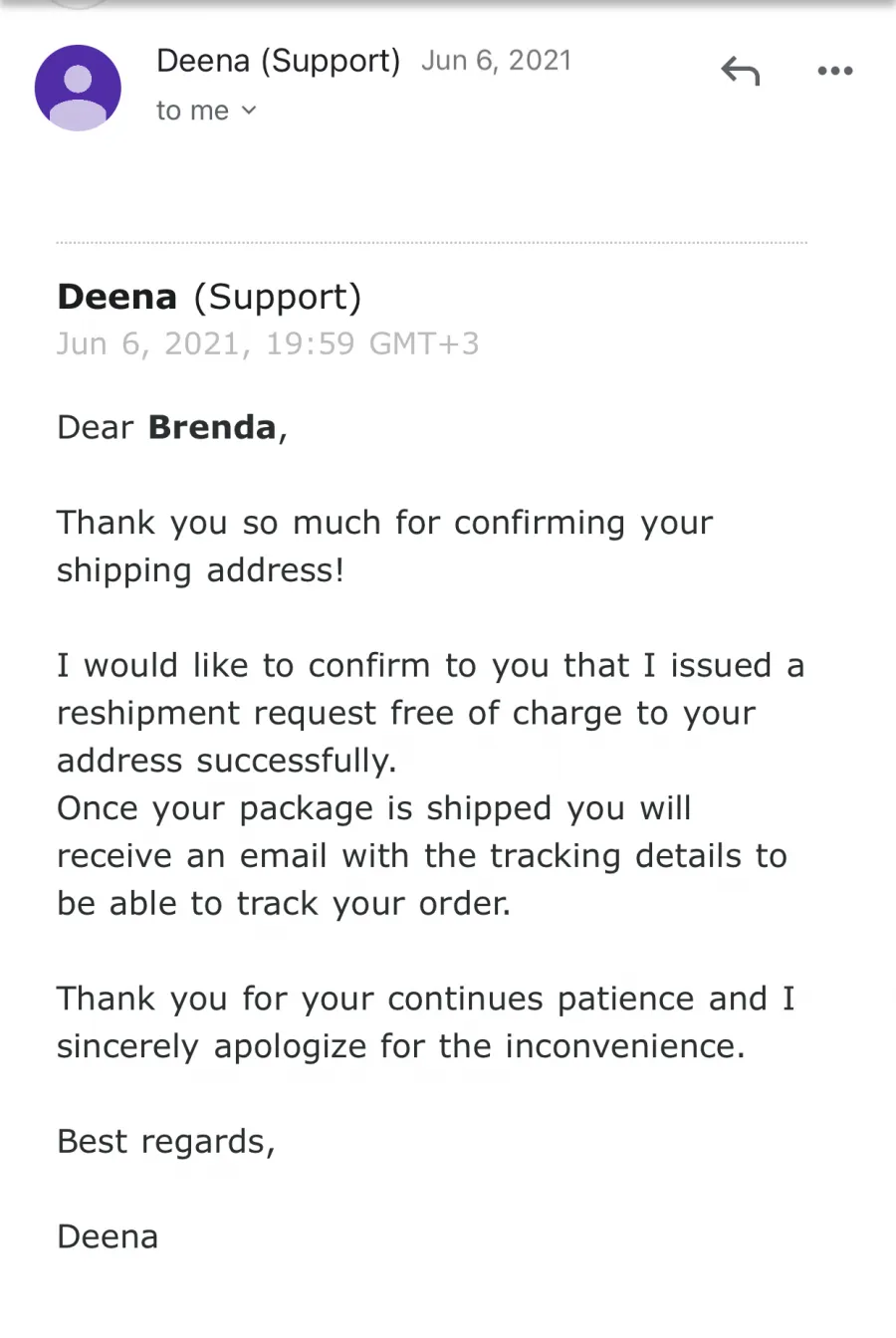896x1338 pixels.
Task: Click bold "Deena" heading in message body
Action: click(116, 297)
